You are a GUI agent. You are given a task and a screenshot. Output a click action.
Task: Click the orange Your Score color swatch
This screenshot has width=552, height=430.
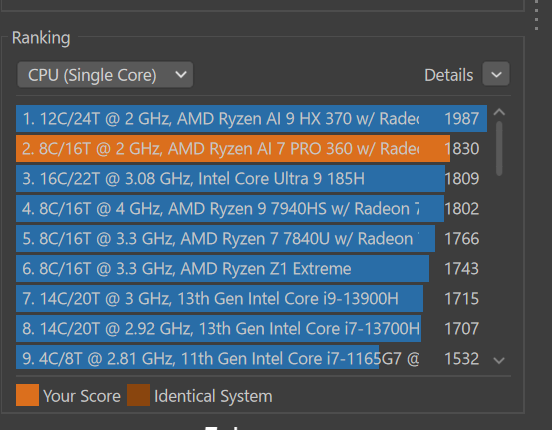point(27,395)
